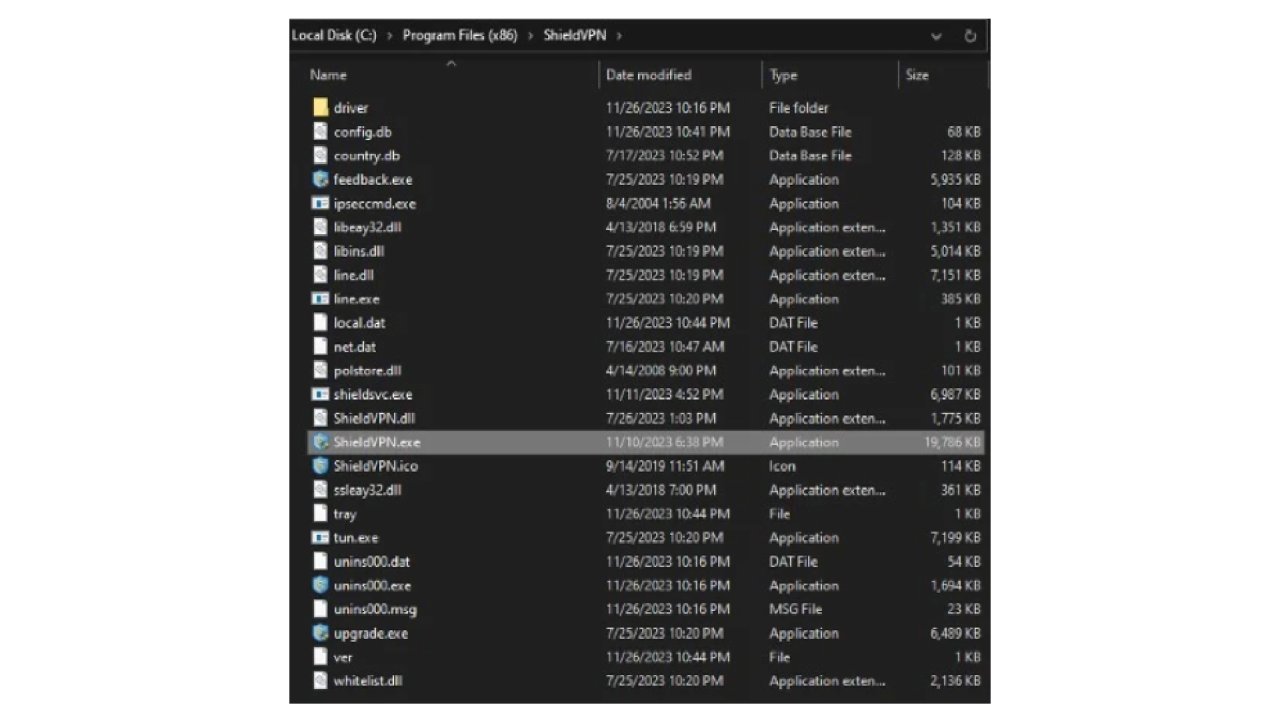Select the ssleay32.dll extension icon
1280x721 pixels.
click(x=321, y=490)
